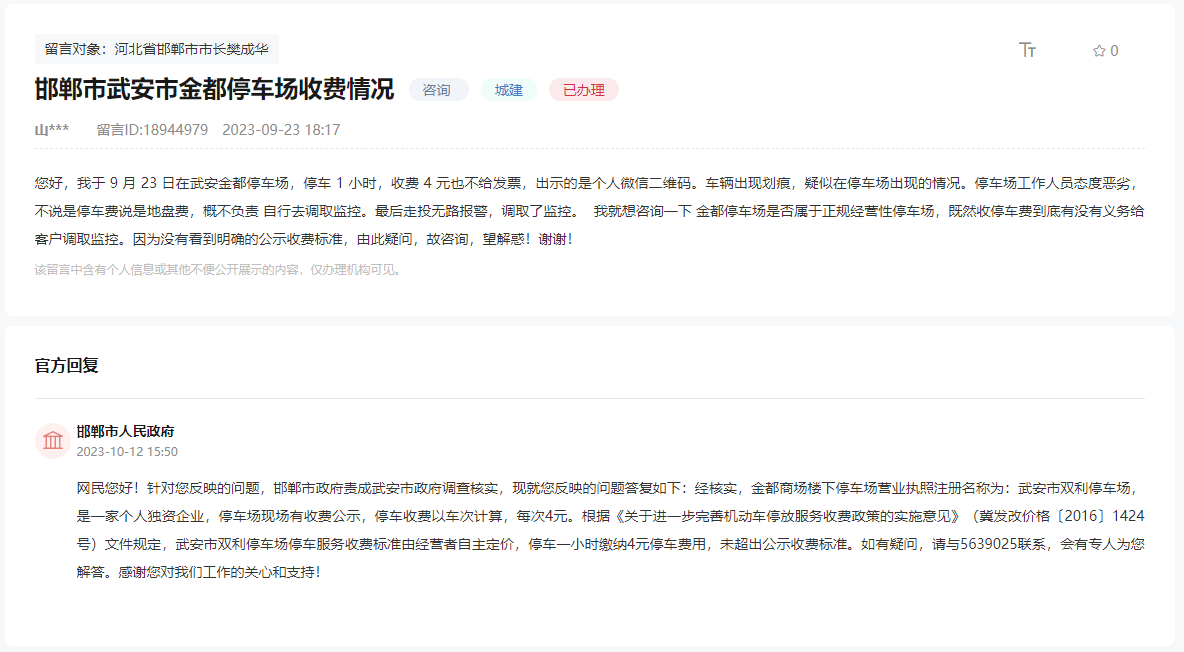
Task: Click the 已办理 status tag
Action: tap(584, 90)
